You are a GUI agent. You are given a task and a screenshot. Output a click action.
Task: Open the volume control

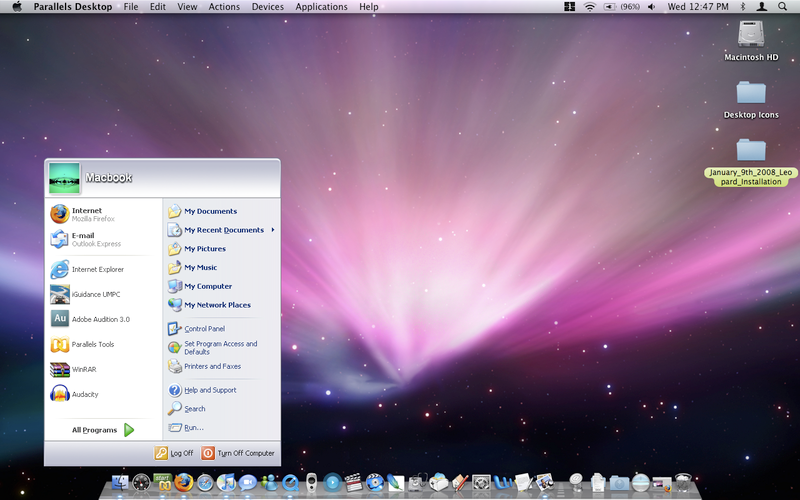pyautogui.click(x=652, y=7)
